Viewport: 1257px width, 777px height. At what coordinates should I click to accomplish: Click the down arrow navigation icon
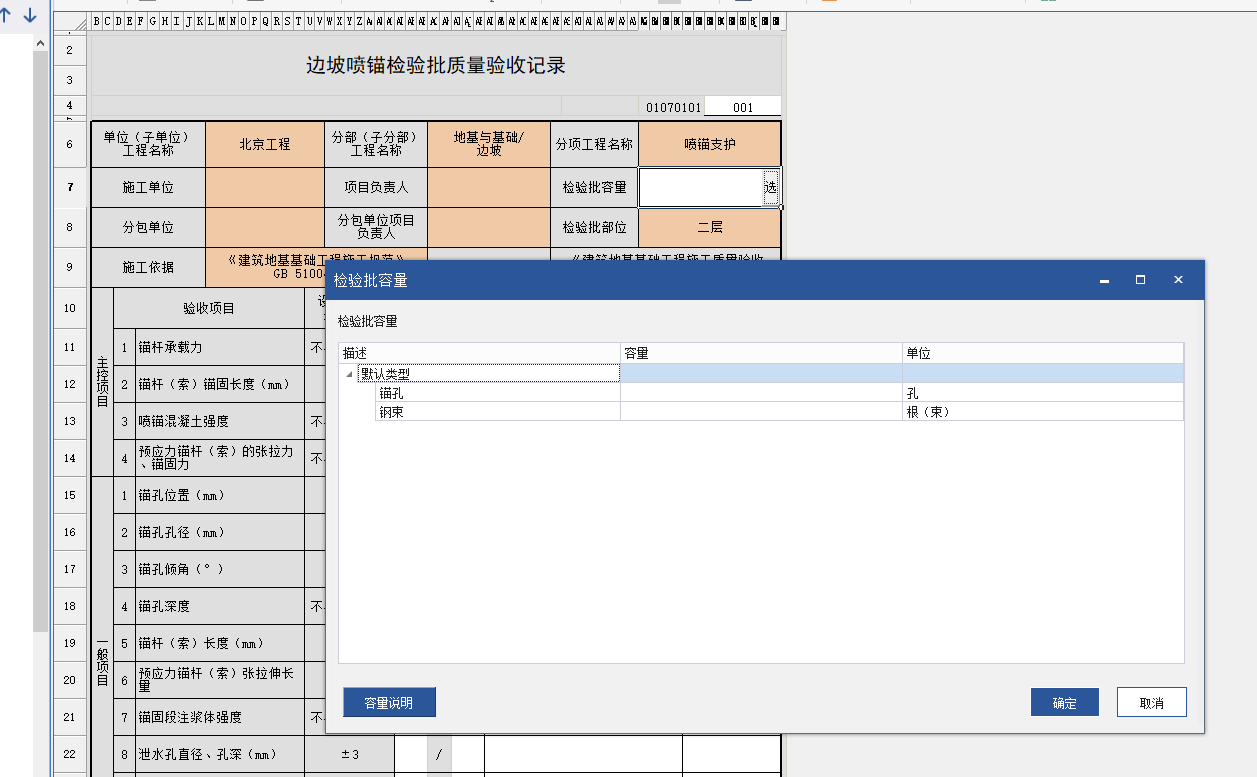[x=30, y=15]
